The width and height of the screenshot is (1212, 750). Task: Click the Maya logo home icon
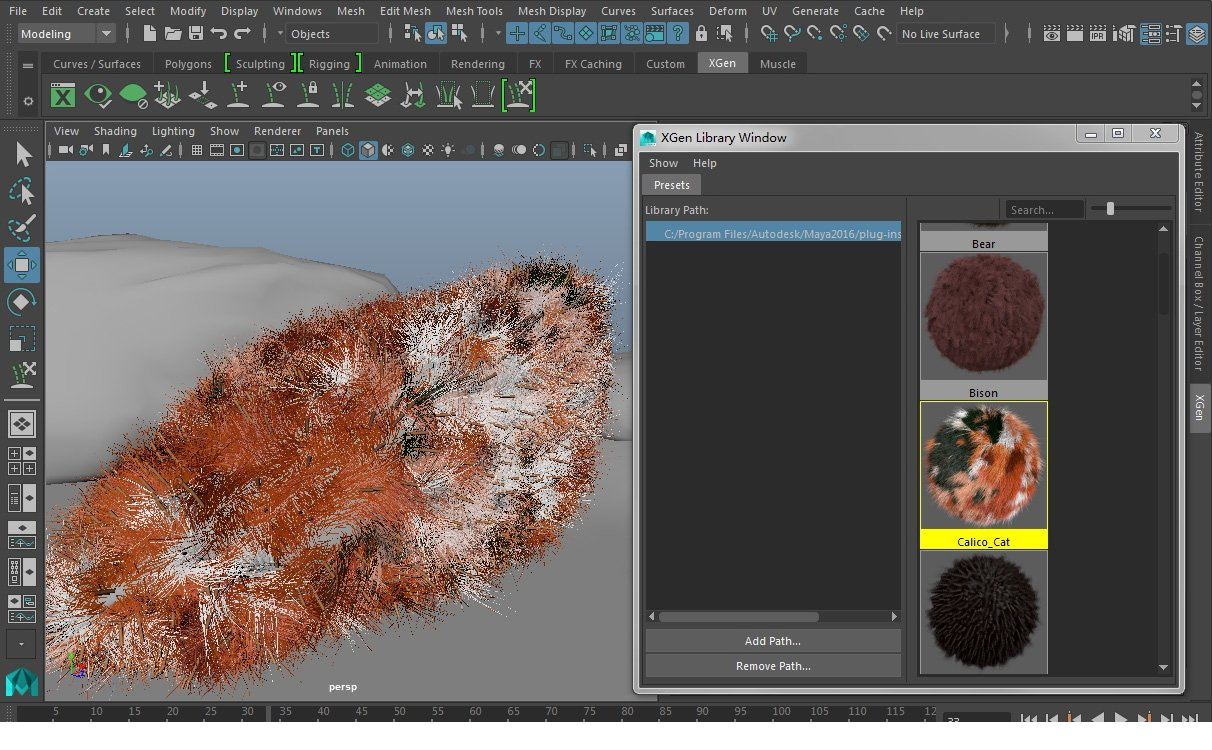22,682
